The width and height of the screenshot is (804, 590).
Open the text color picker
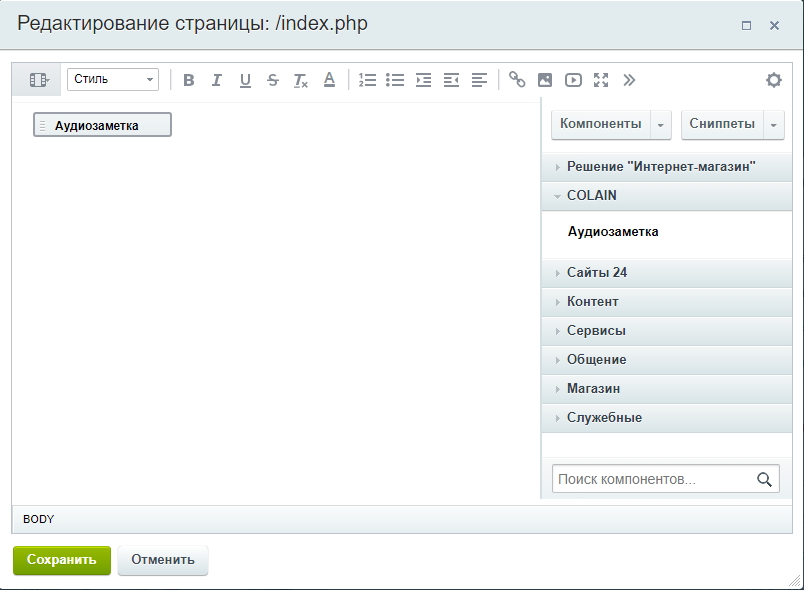click(329, 80)
